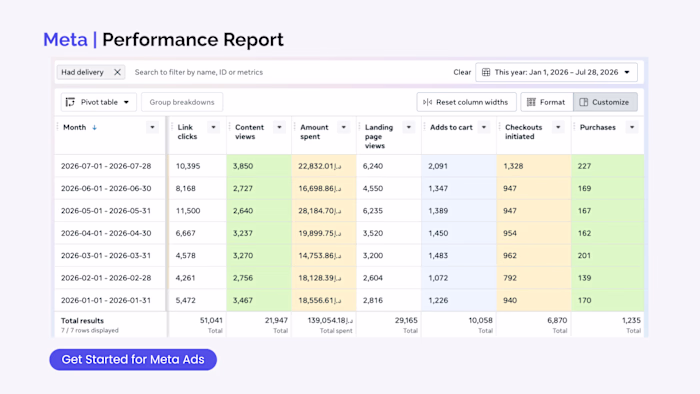Click the 29,165 total landing page views
The width and height of the screenshot is (700, 394).
(406, 320)
